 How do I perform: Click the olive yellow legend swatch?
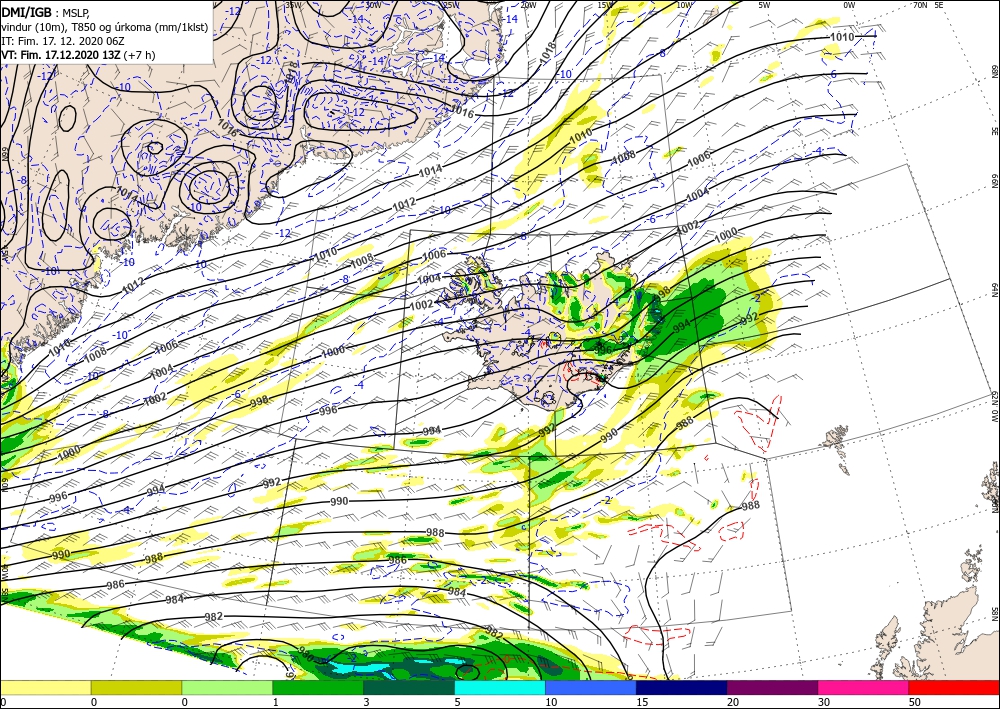(x=136, y=688)
